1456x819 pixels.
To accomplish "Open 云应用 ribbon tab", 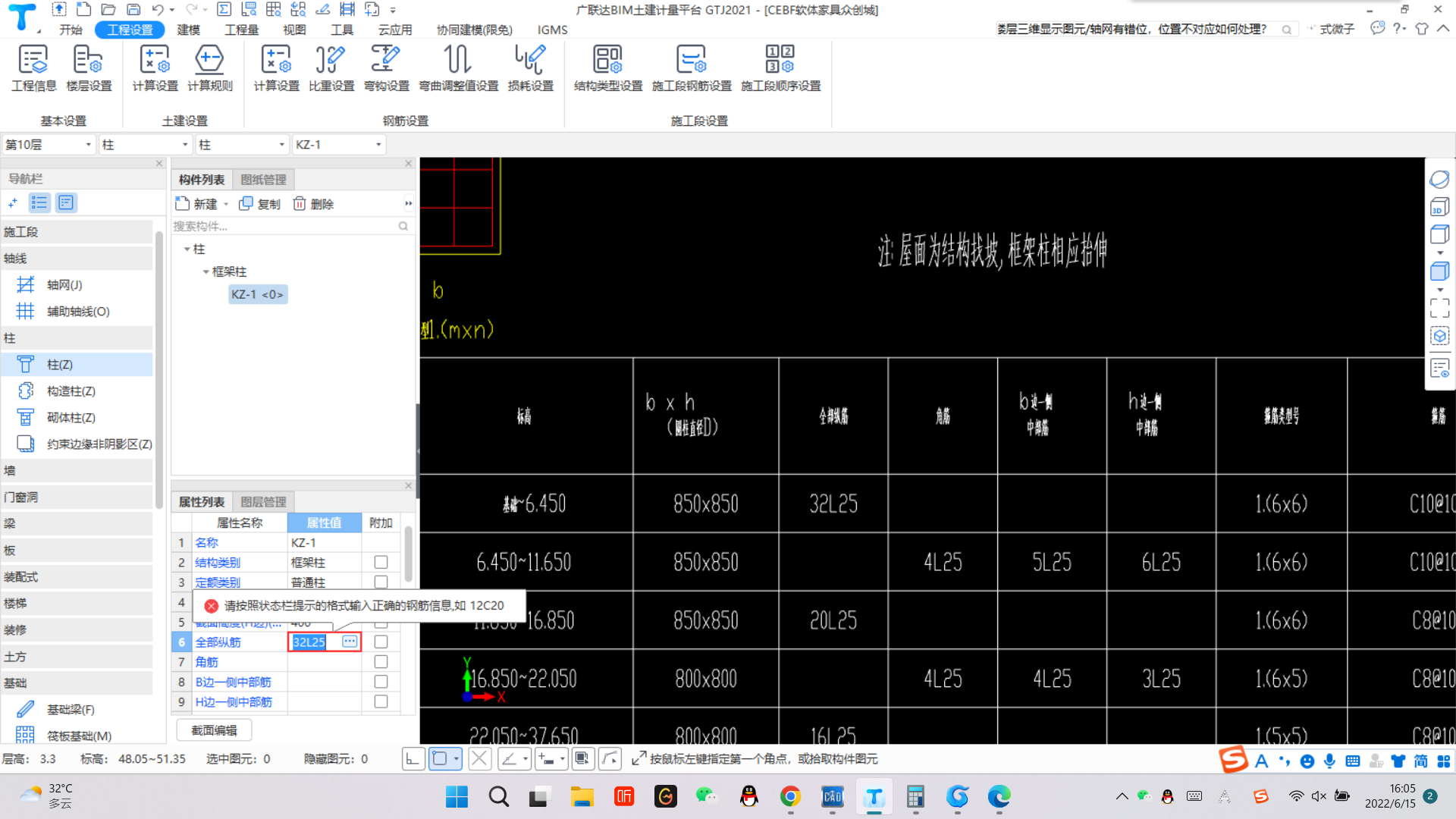I will click(x=395, y=30).
